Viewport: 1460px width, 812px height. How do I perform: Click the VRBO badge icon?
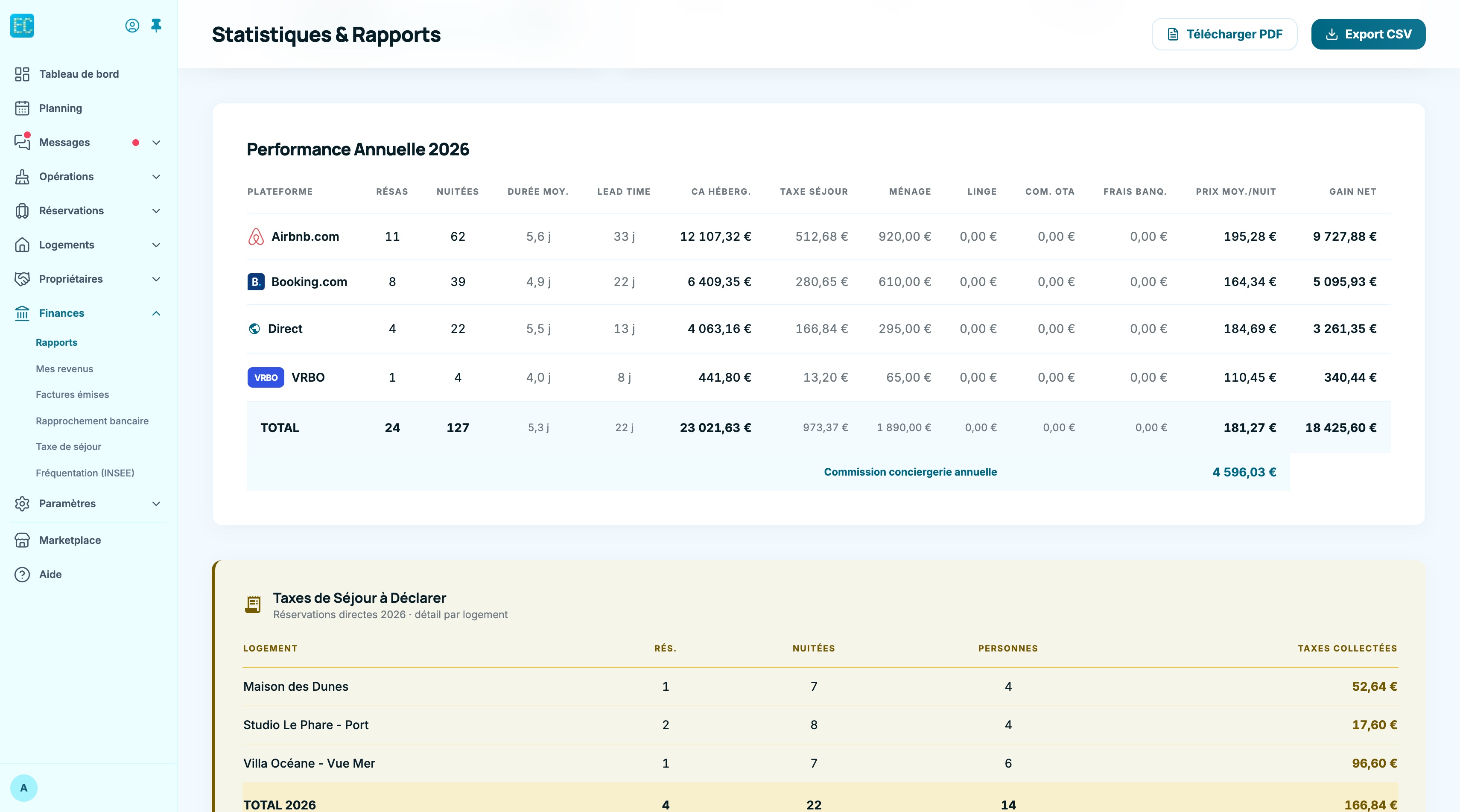tap(266, 377)
